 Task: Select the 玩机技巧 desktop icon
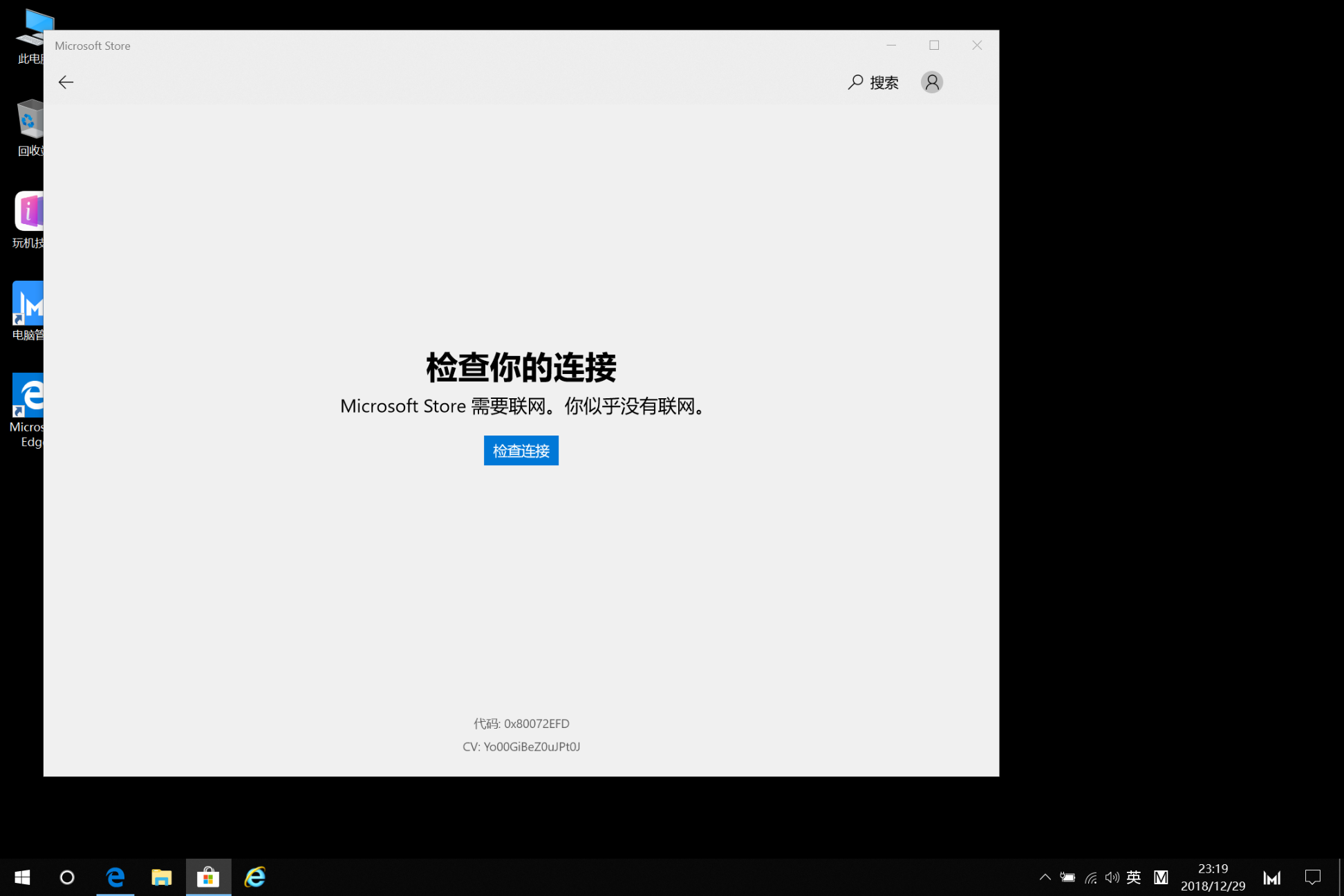point(28,220)
